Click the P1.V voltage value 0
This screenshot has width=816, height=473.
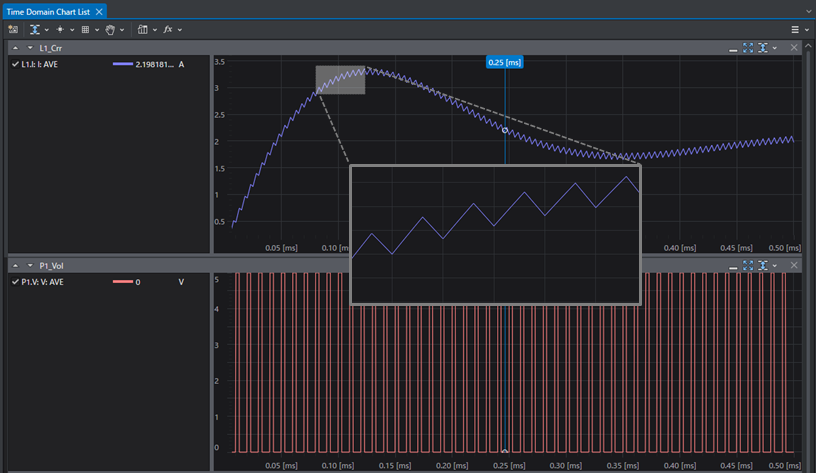coord(138,282)
